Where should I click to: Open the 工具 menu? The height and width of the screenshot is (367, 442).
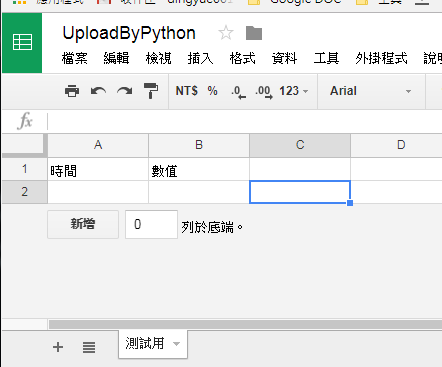326,58
